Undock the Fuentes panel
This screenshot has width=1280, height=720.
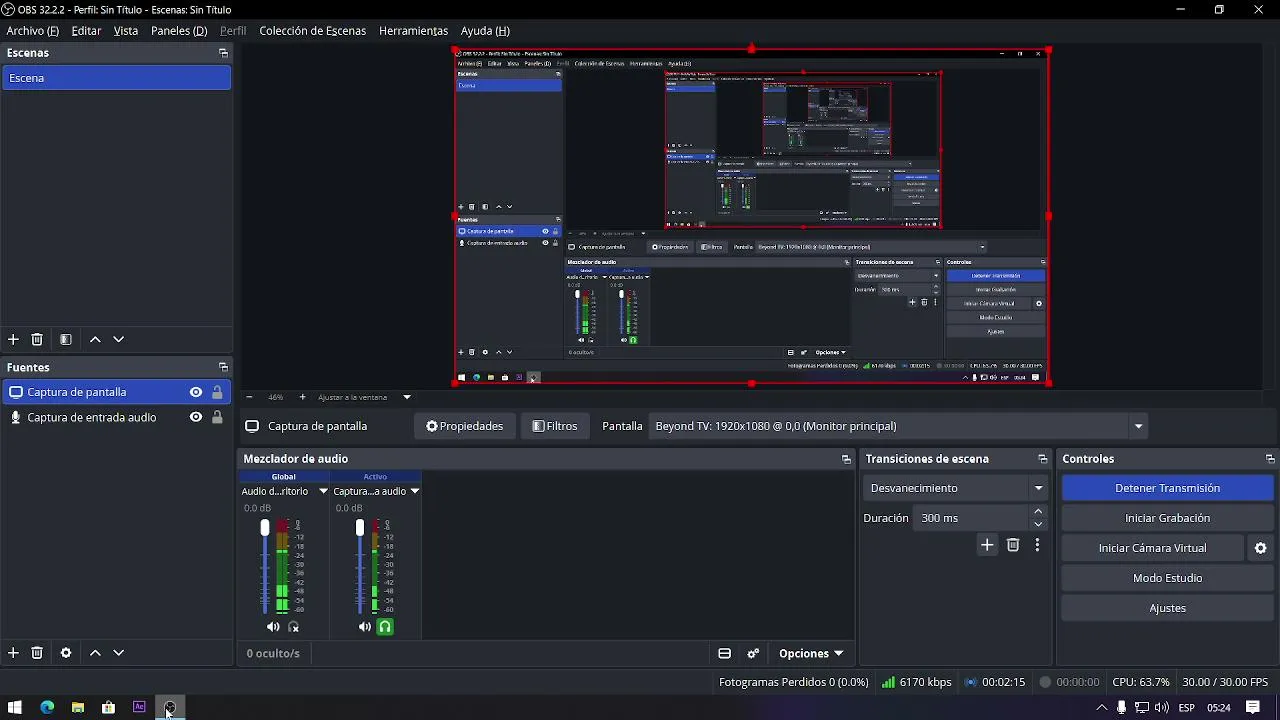point(223,367)
